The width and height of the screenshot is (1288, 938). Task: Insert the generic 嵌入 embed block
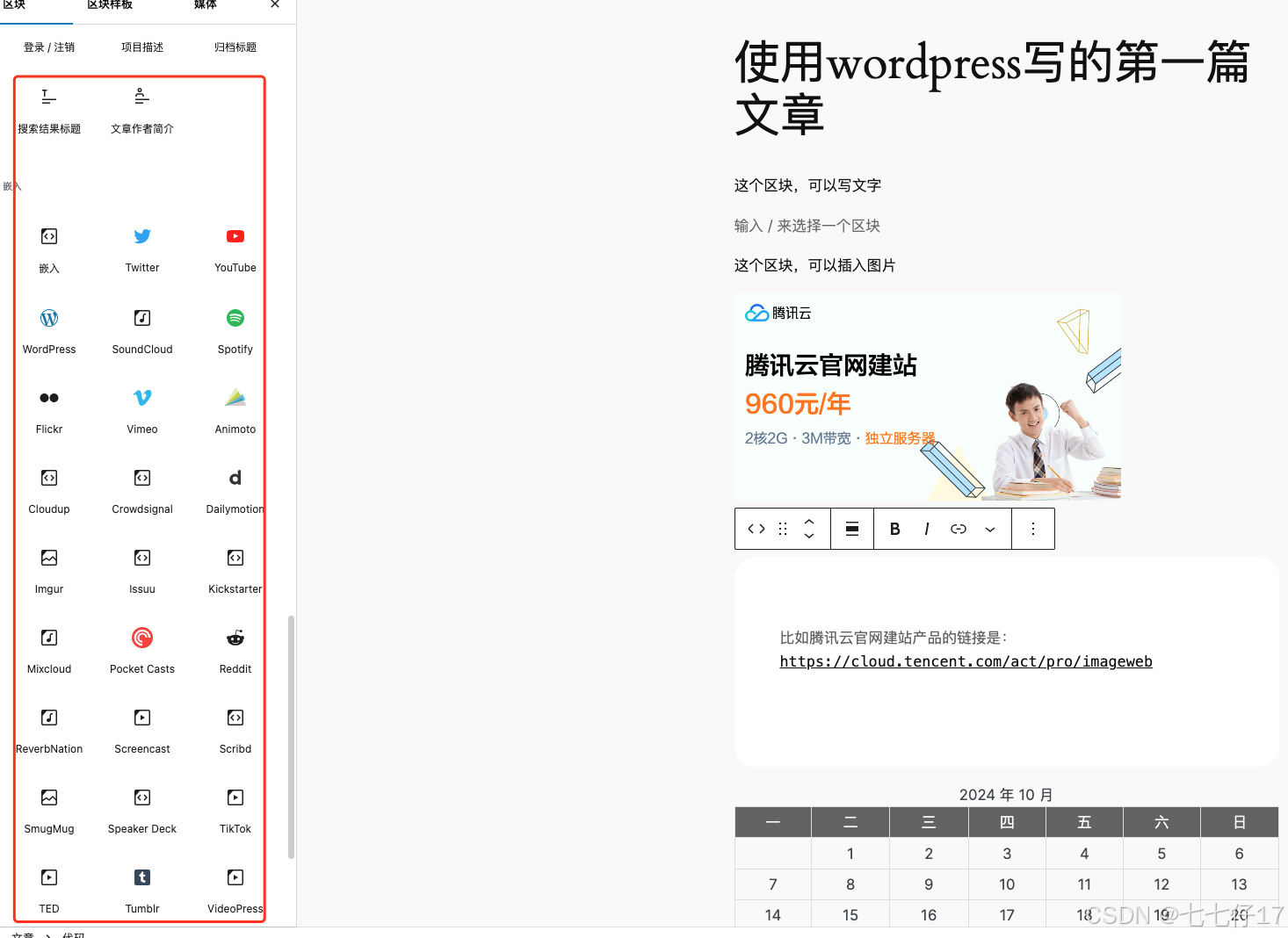pyautogui.click(x=49, y=250)
